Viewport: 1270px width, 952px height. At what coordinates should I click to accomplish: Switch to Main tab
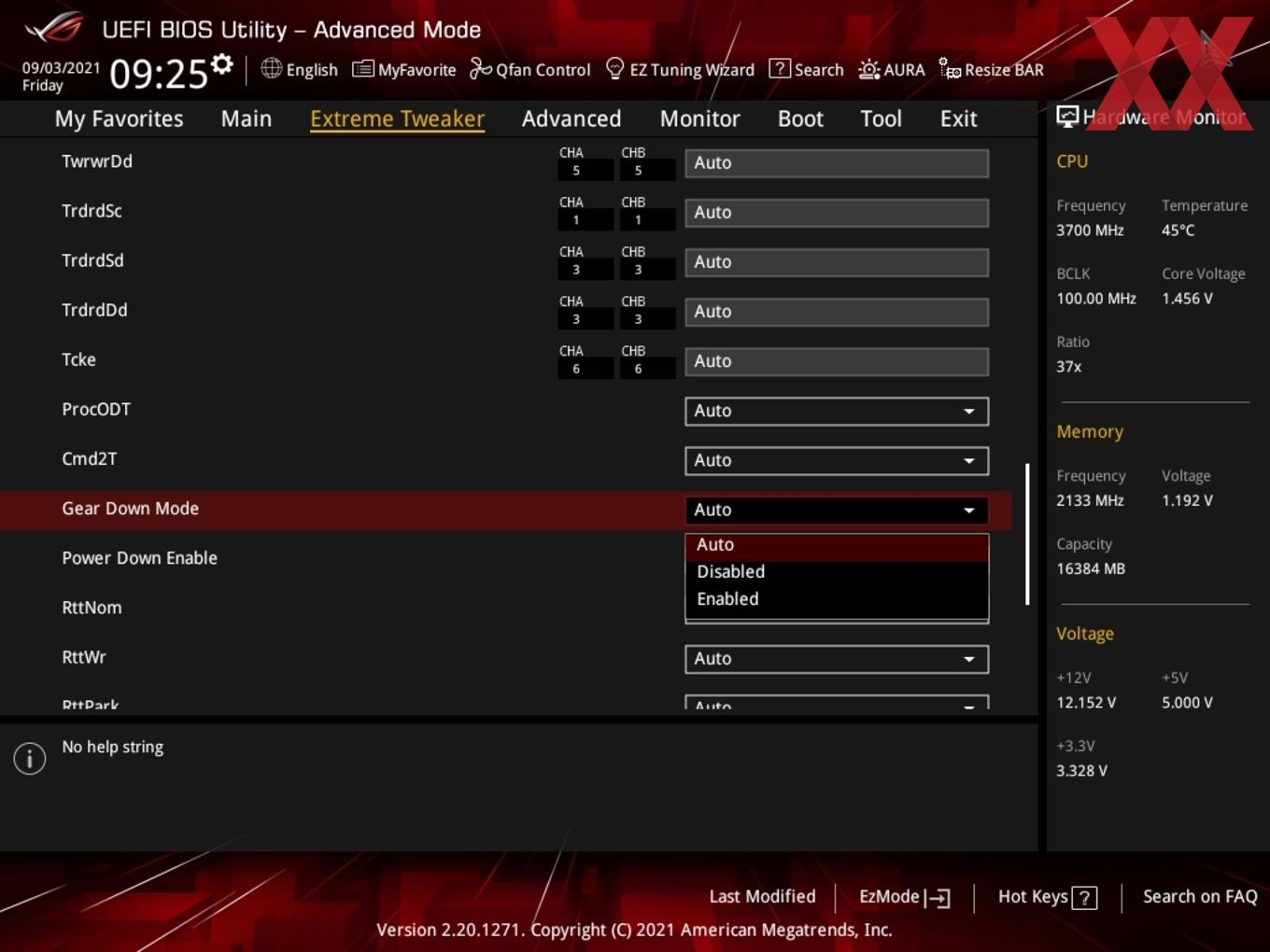[247, 119]
